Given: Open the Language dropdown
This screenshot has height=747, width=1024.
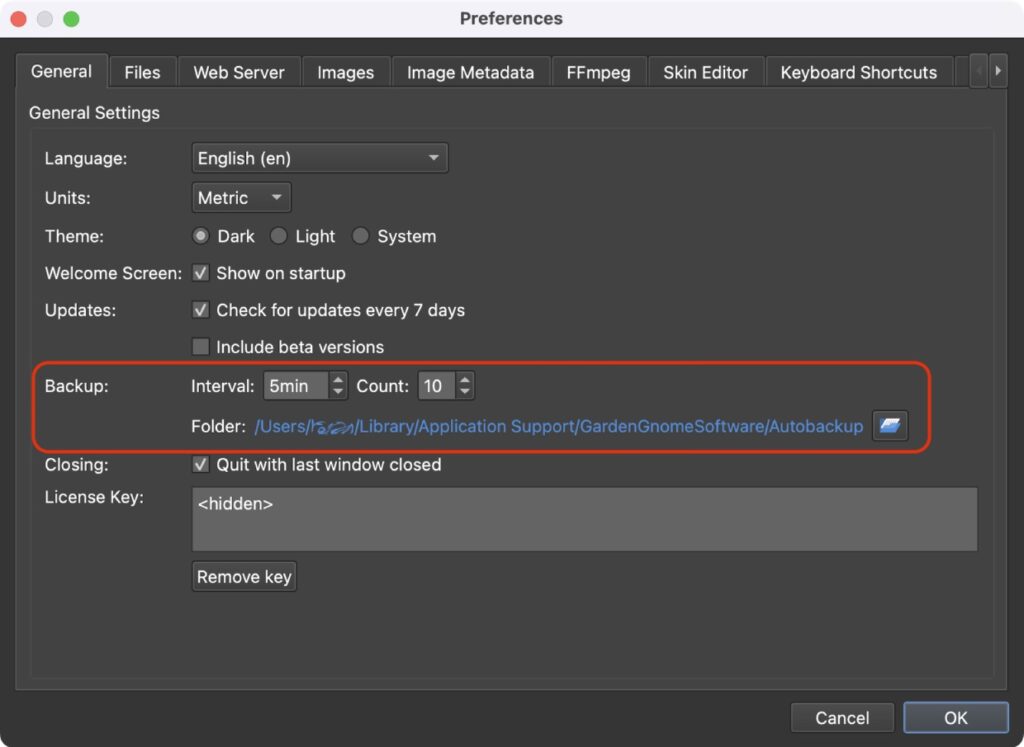Looking at the screenshot, I should pos(319,157).
